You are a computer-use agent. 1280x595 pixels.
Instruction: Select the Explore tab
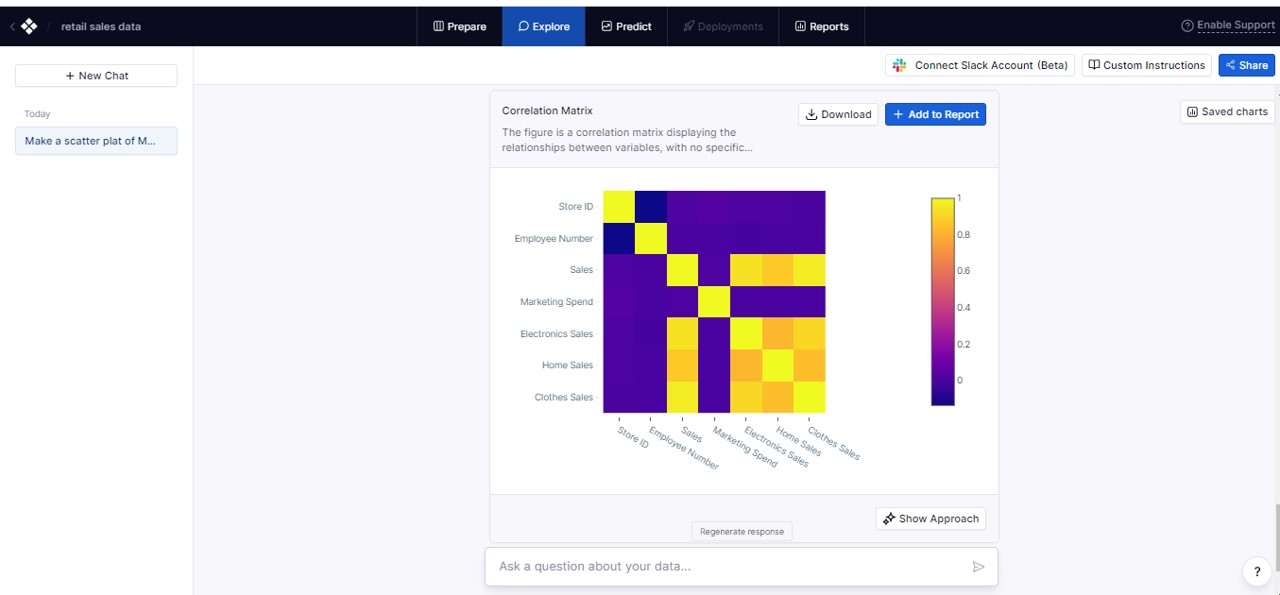(544, 27)
